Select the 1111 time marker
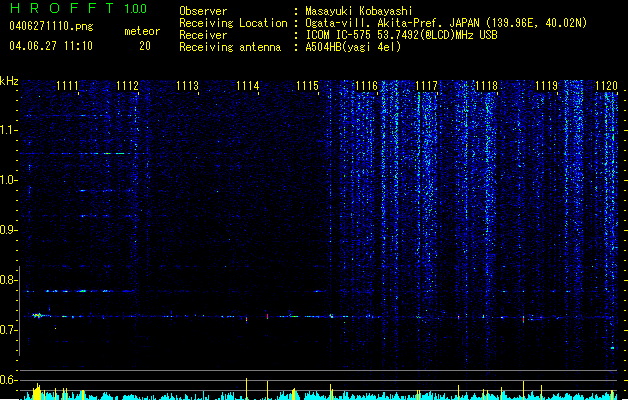Image resolution: width=629 pixels, height=400 pixels. pos(67,86)
